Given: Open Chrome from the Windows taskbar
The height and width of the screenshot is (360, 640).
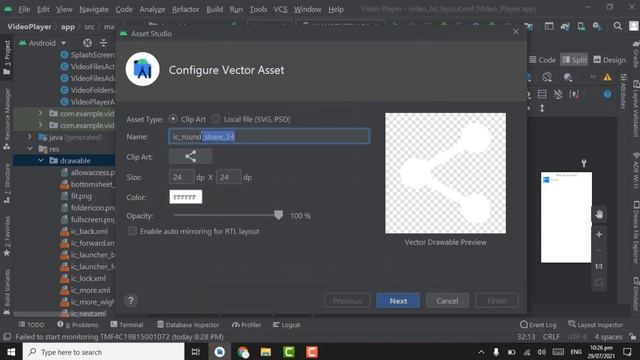Looking at the screenshot, I should click(x=243, y=352).
